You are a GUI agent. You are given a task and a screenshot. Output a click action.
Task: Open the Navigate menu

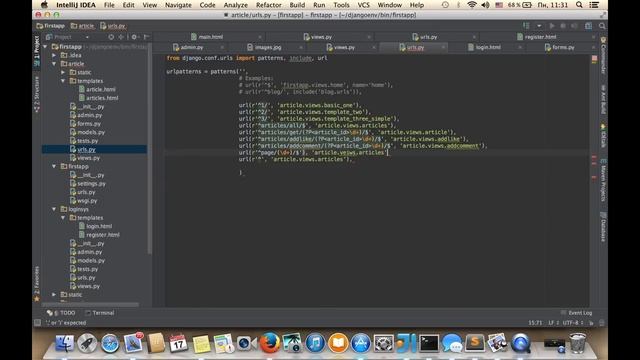[178, 5]
